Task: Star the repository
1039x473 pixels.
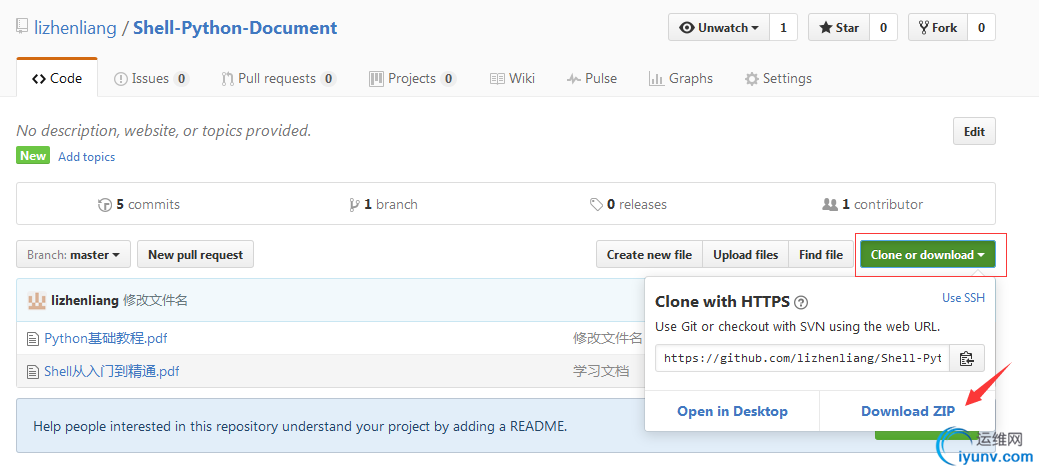Action: [839, 28]
